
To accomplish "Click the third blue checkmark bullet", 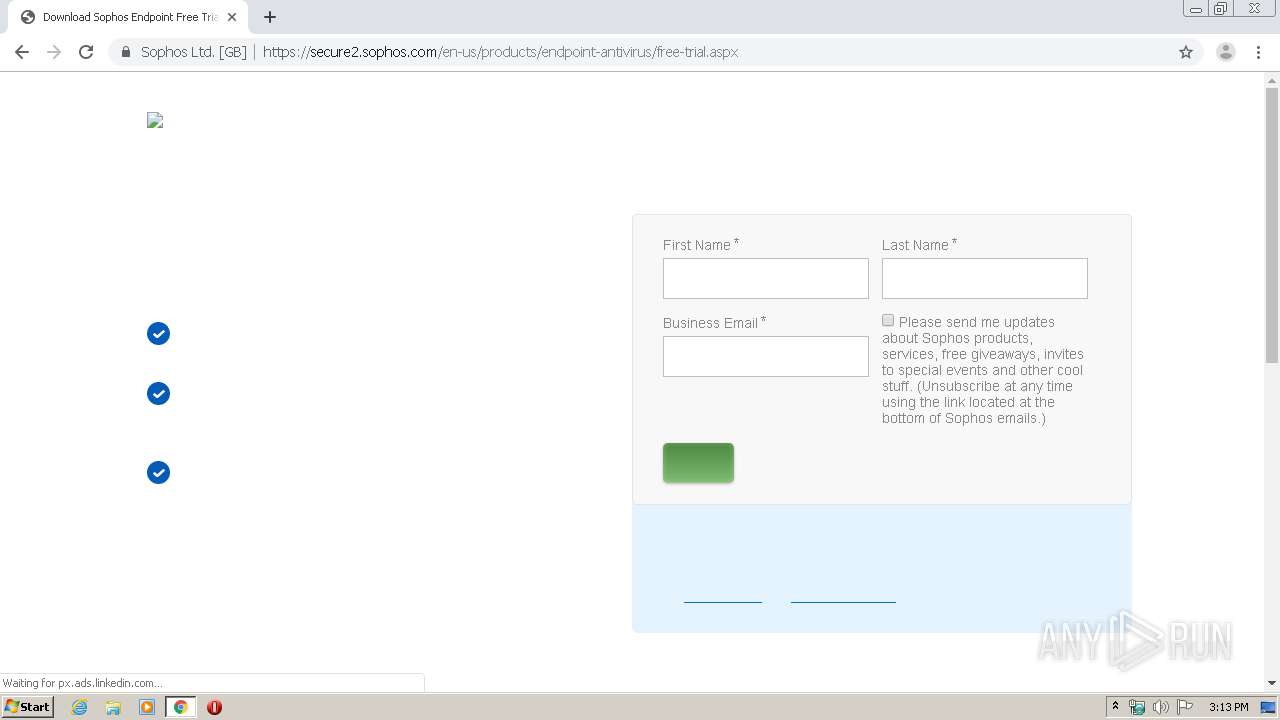I will point(158,472).
